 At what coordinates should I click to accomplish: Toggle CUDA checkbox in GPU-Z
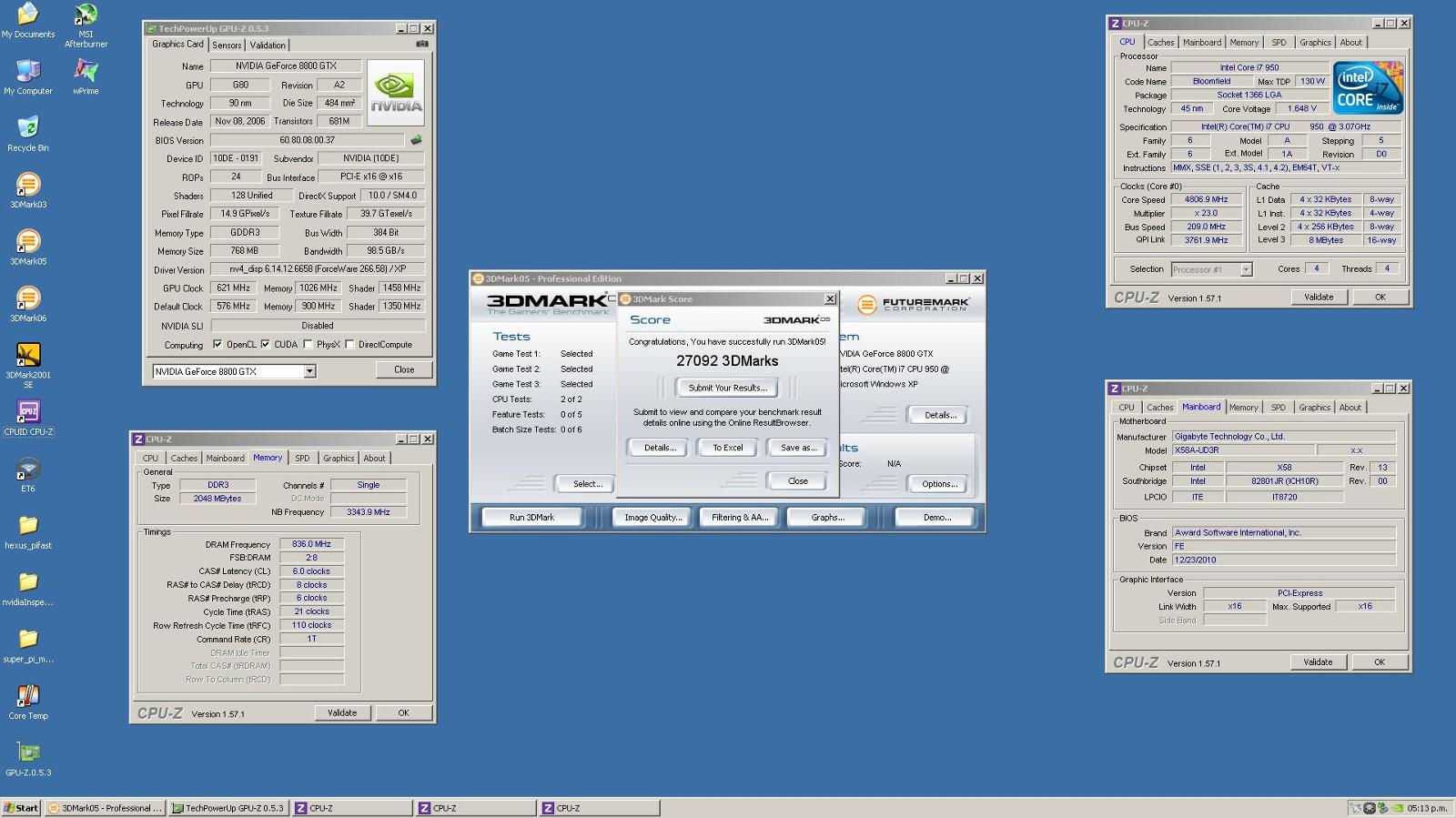pyautogui.click(x=266, y=345)
